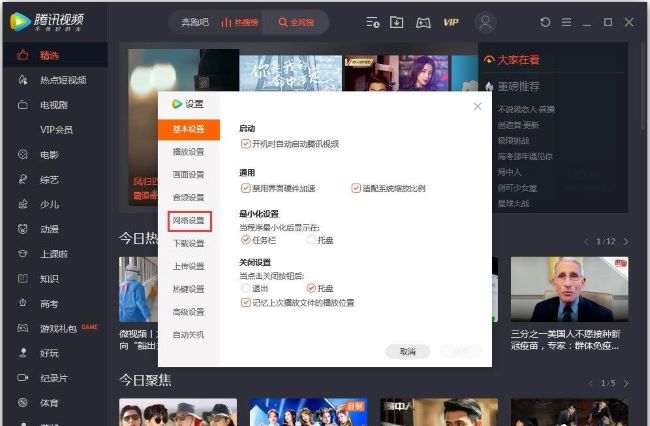Click the gold VIP icon in header
This screenshot has height=426, width=650.
pyautogui.click(x=451, y=21)
